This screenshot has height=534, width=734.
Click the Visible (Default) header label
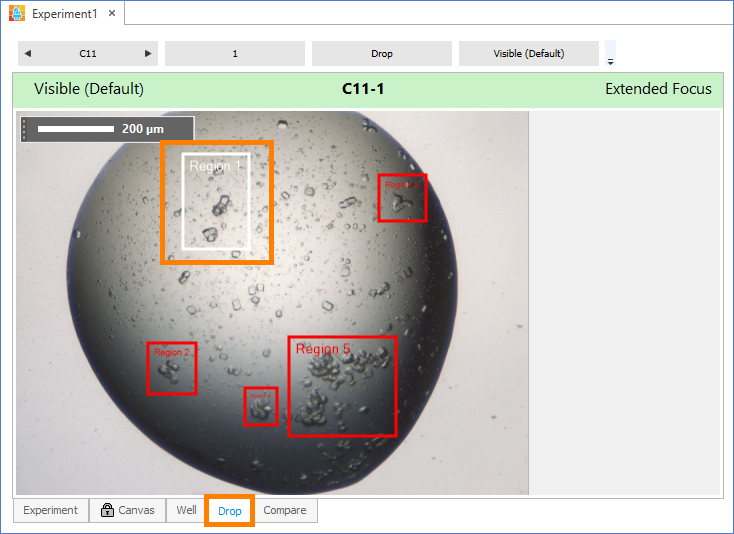(x=89, y=88)
